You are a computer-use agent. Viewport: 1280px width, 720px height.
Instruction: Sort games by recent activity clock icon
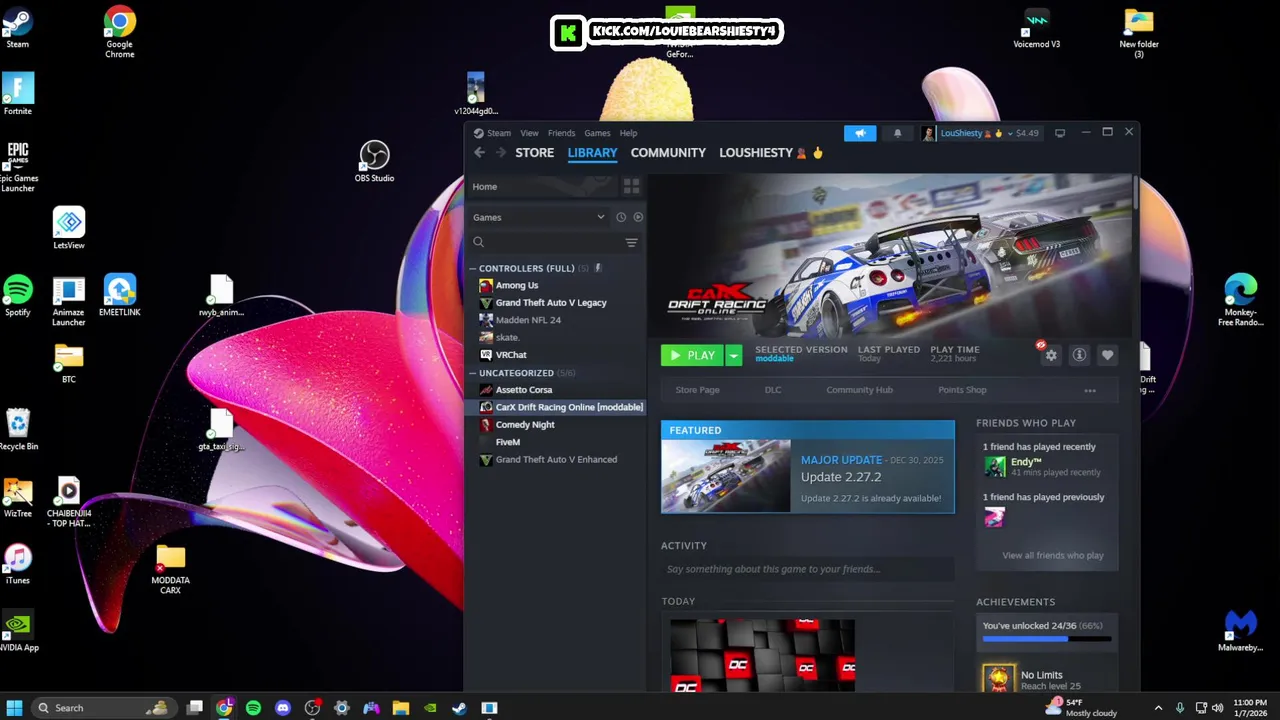[x=621, y=217]
